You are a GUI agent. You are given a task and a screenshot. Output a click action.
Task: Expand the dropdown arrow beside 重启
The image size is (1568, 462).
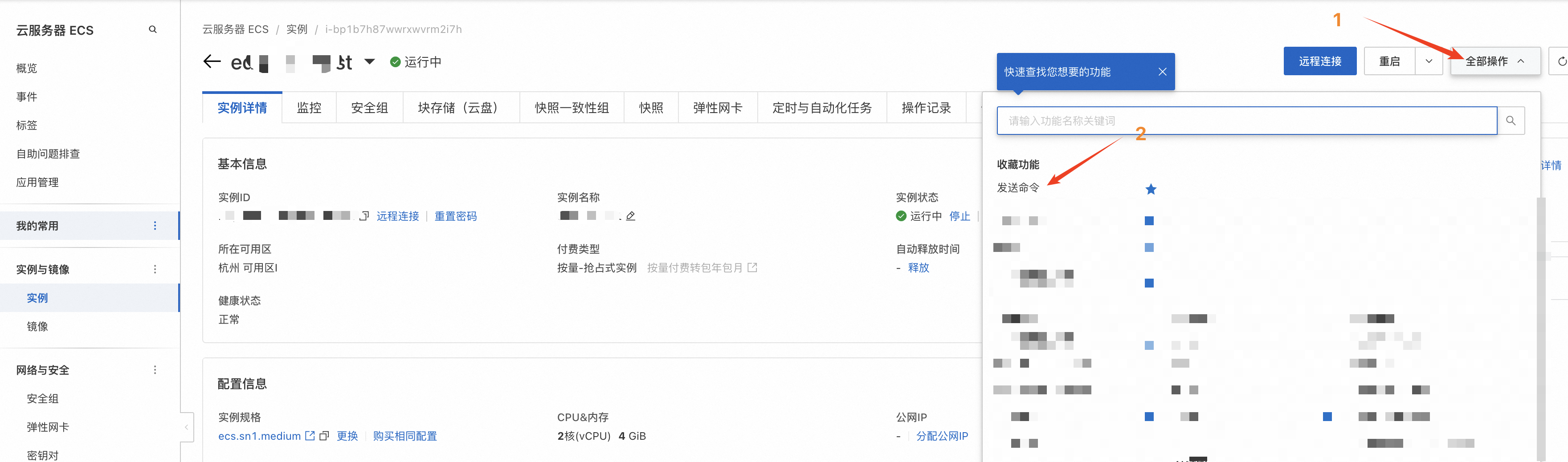pos(1429,61)
